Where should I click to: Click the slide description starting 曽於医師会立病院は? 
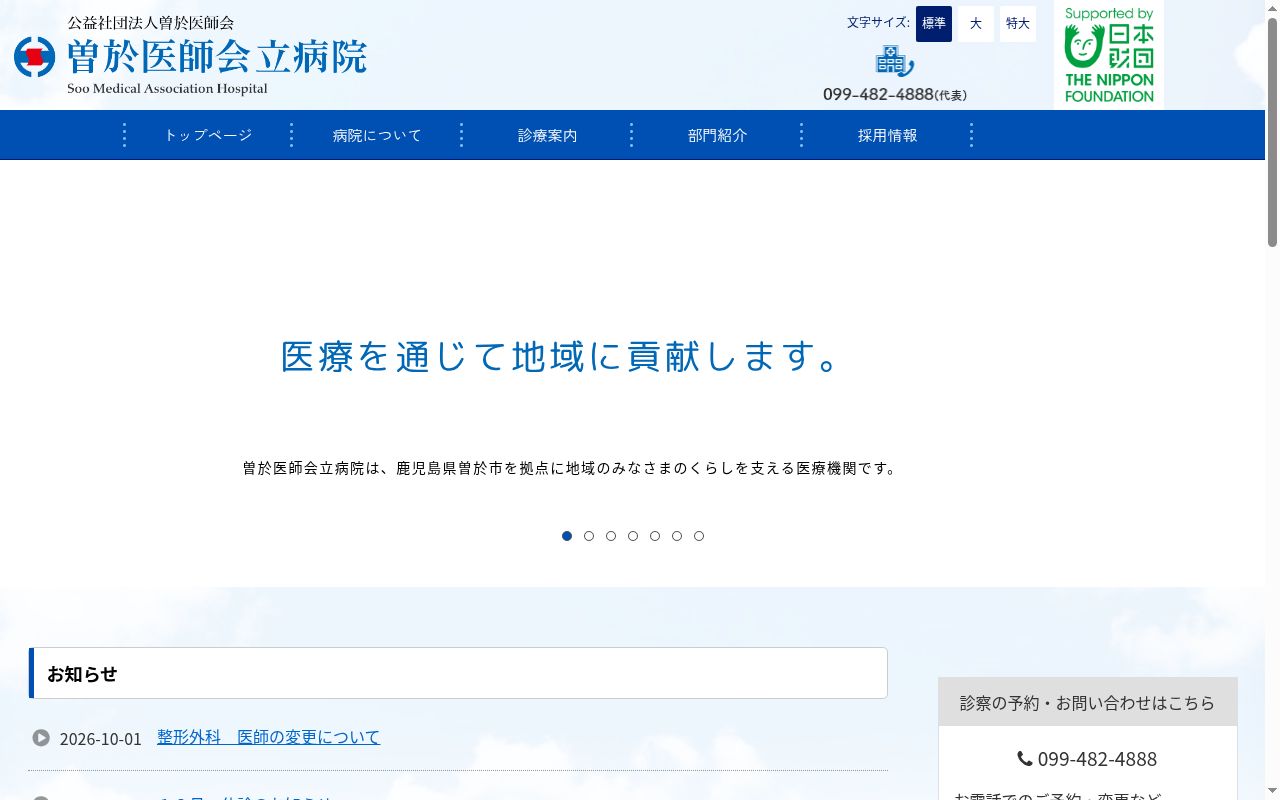click(570, 468)
